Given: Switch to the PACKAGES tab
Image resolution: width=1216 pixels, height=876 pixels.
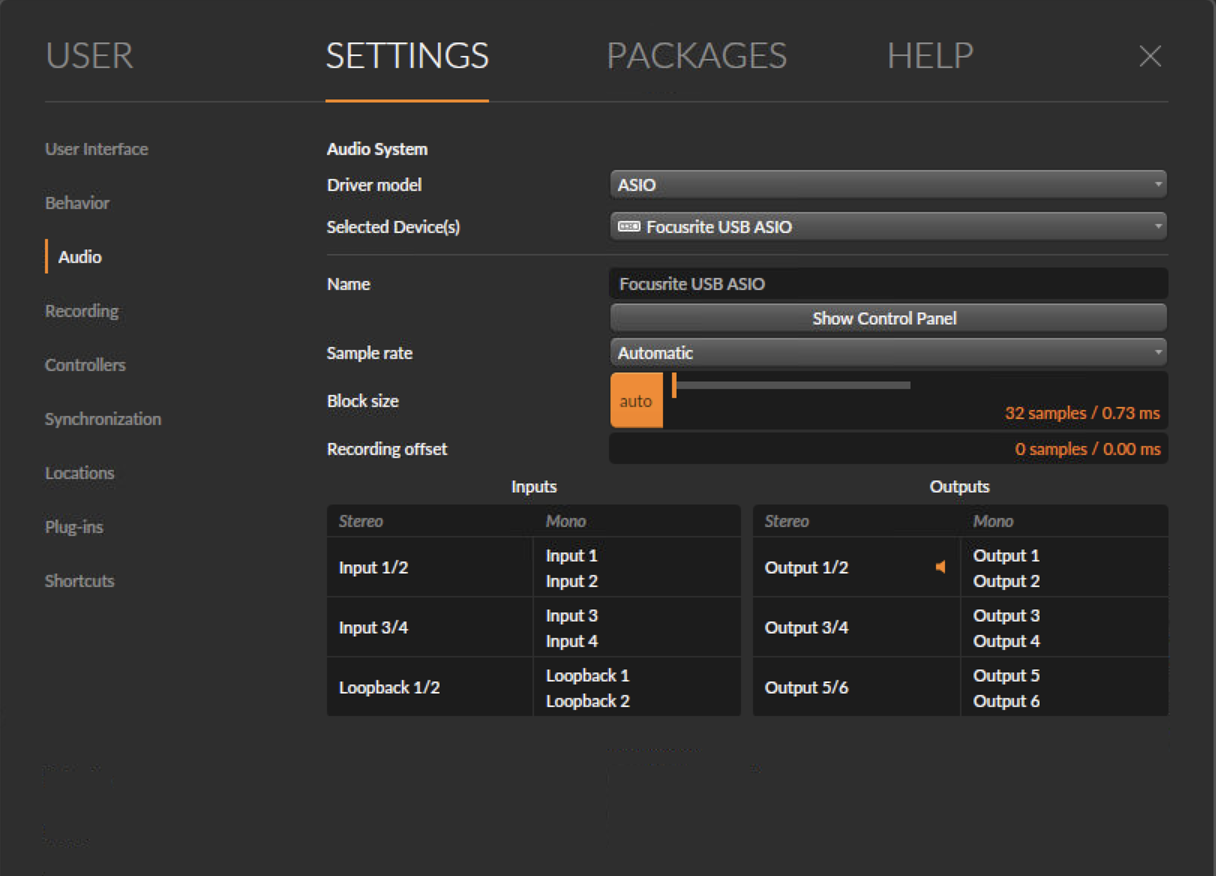Looking at the screenshot, I should coord(696,57).
